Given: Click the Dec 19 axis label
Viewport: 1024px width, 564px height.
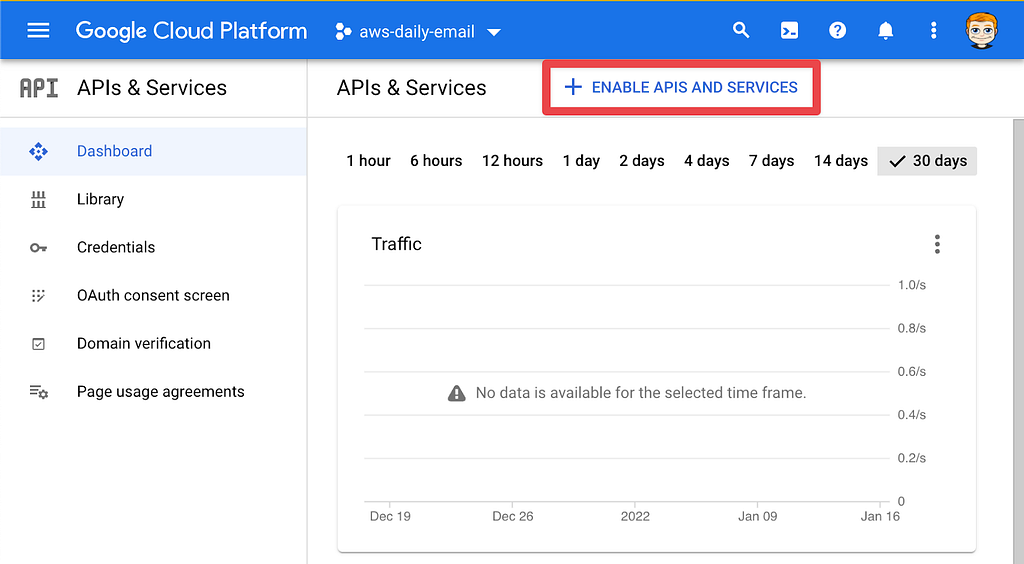Looking at the screenshot, I should pos(390,516).
